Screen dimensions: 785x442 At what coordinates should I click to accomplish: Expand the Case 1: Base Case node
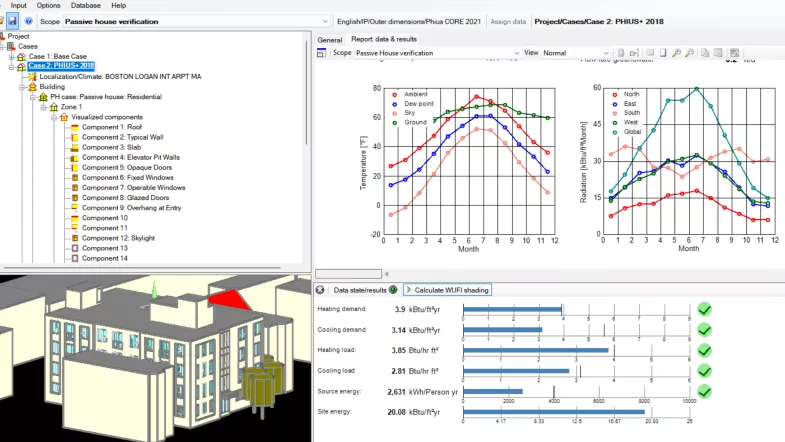click(12, 56)
